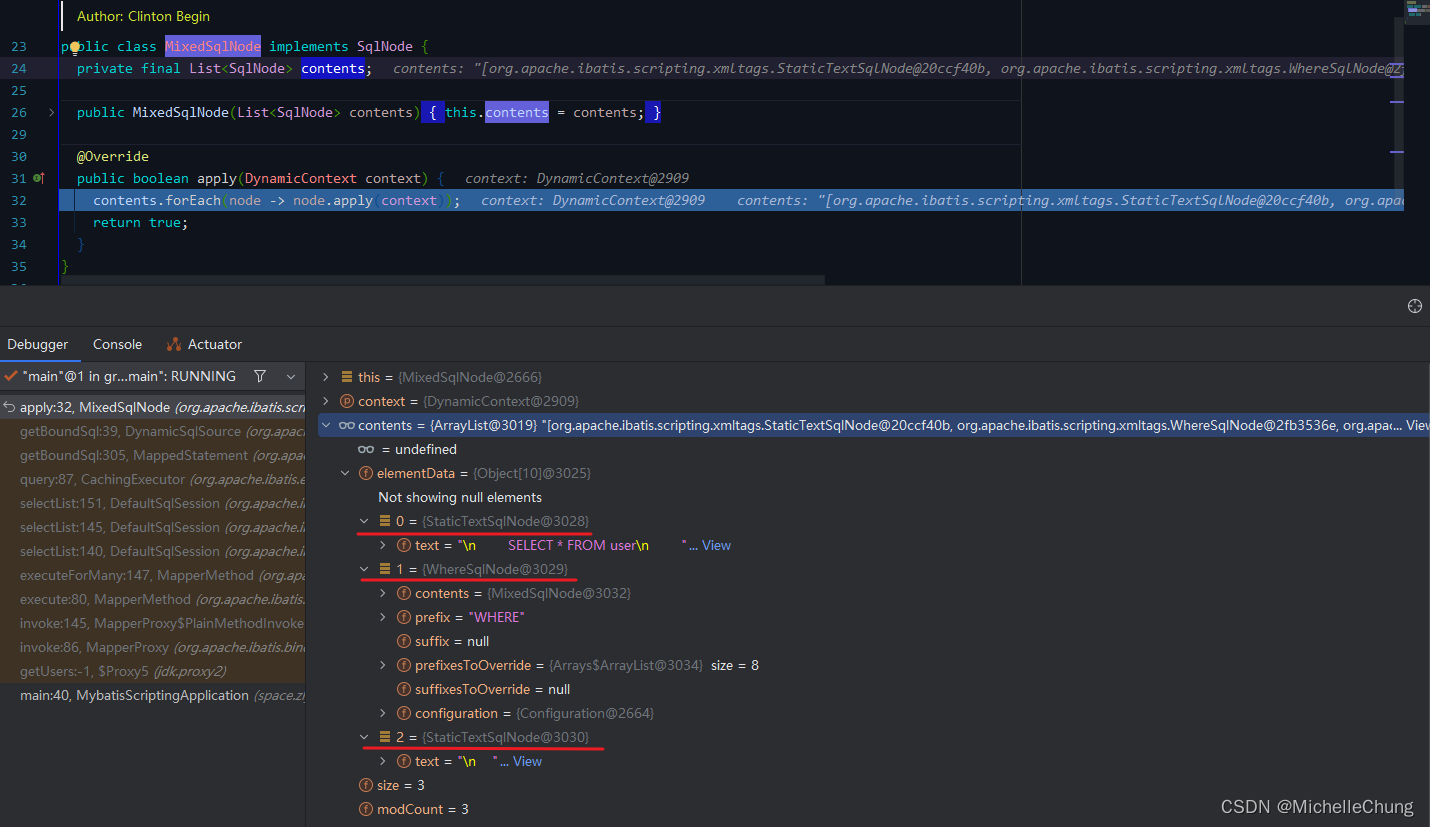Screen dimensions: 1430x827
Task: Select main:40, MybatisScriptingApplication frame
Action: tap(152, 695)
